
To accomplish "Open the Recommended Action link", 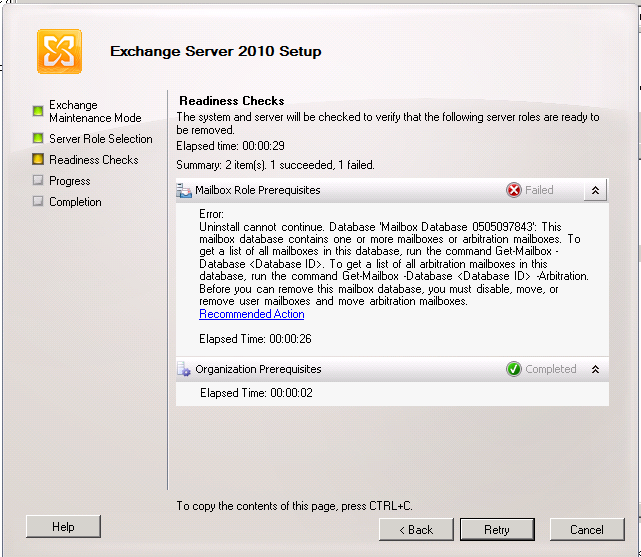I will click(x=251, y=314).
